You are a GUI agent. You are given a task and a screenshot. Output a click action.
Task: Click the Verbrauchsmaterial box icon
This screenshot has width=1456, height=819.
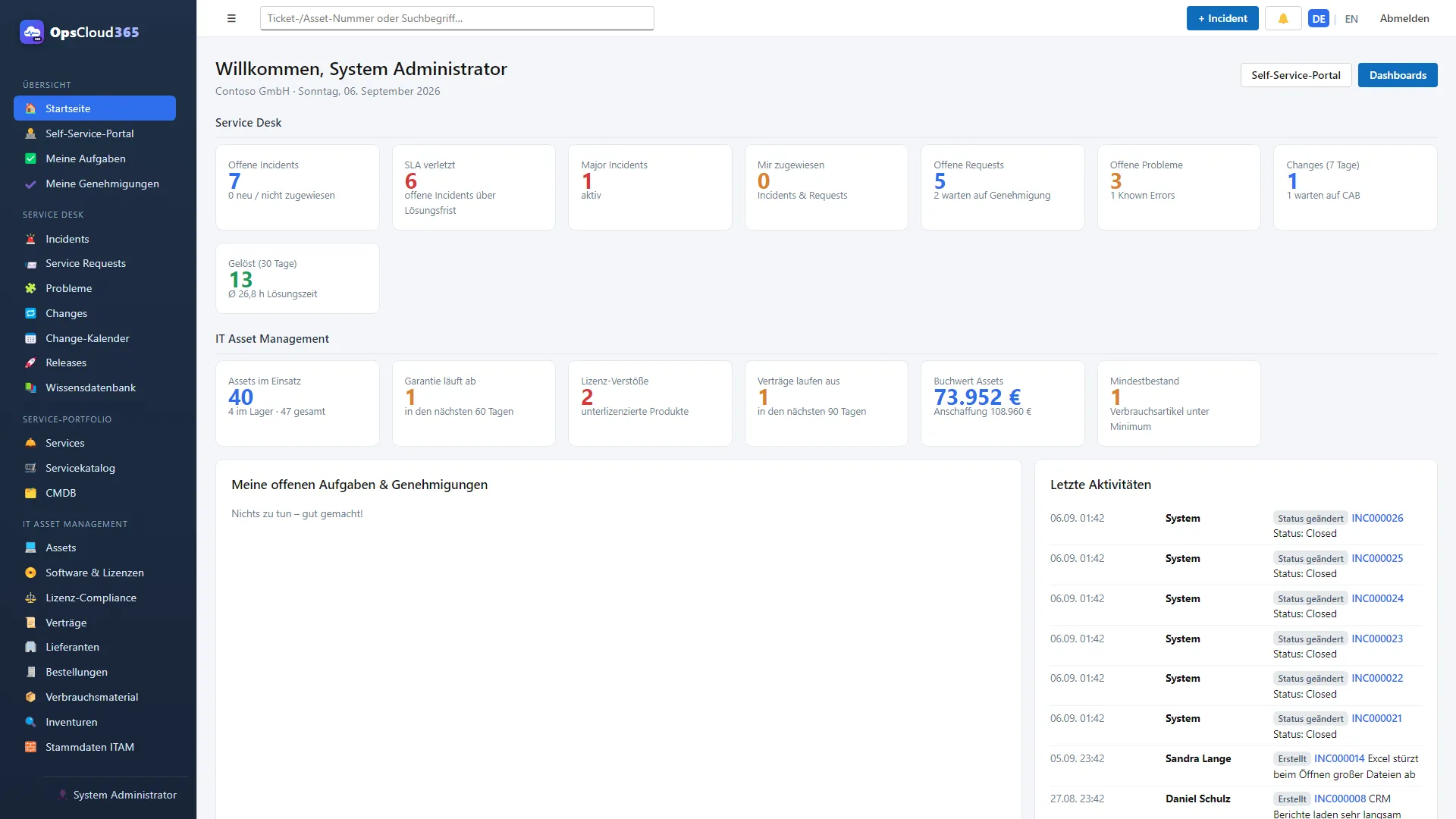coord(30,697)
